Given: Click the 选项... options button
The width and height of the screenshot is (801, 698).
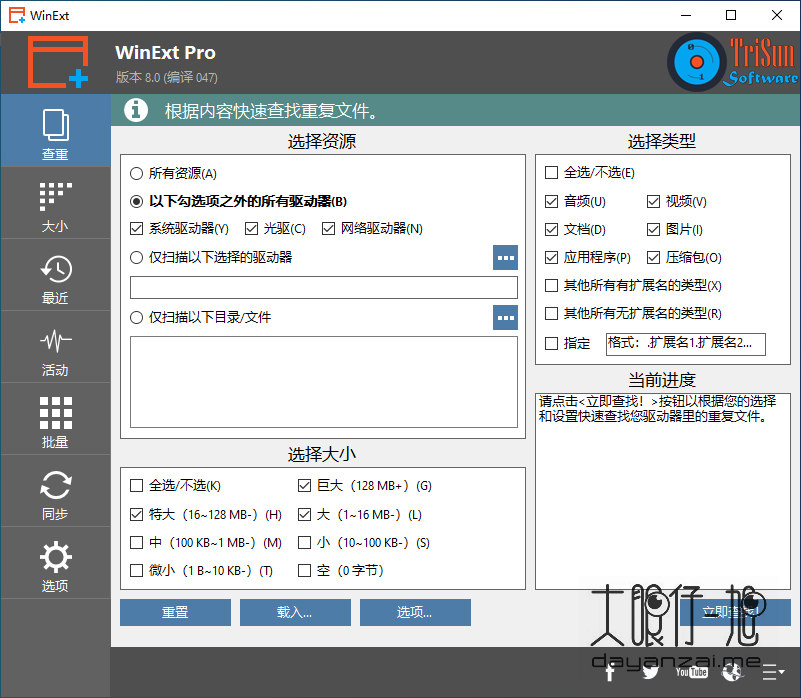Looking at the screenshot, I should (x=415, y=612).
